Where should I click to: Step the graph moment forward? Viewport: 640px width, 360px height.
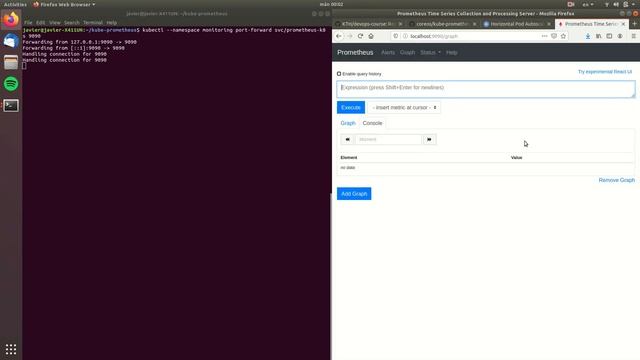[429, 140]
